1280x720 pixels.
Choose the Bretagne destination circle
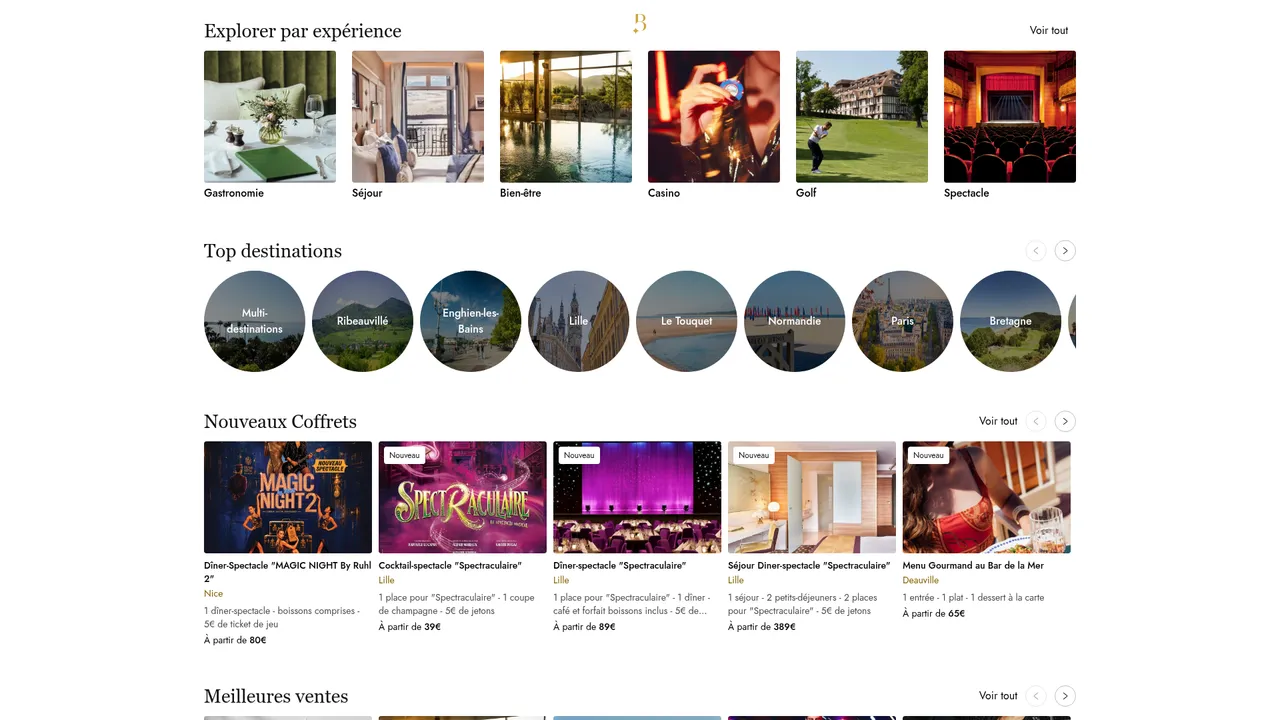pos(1011,321)
